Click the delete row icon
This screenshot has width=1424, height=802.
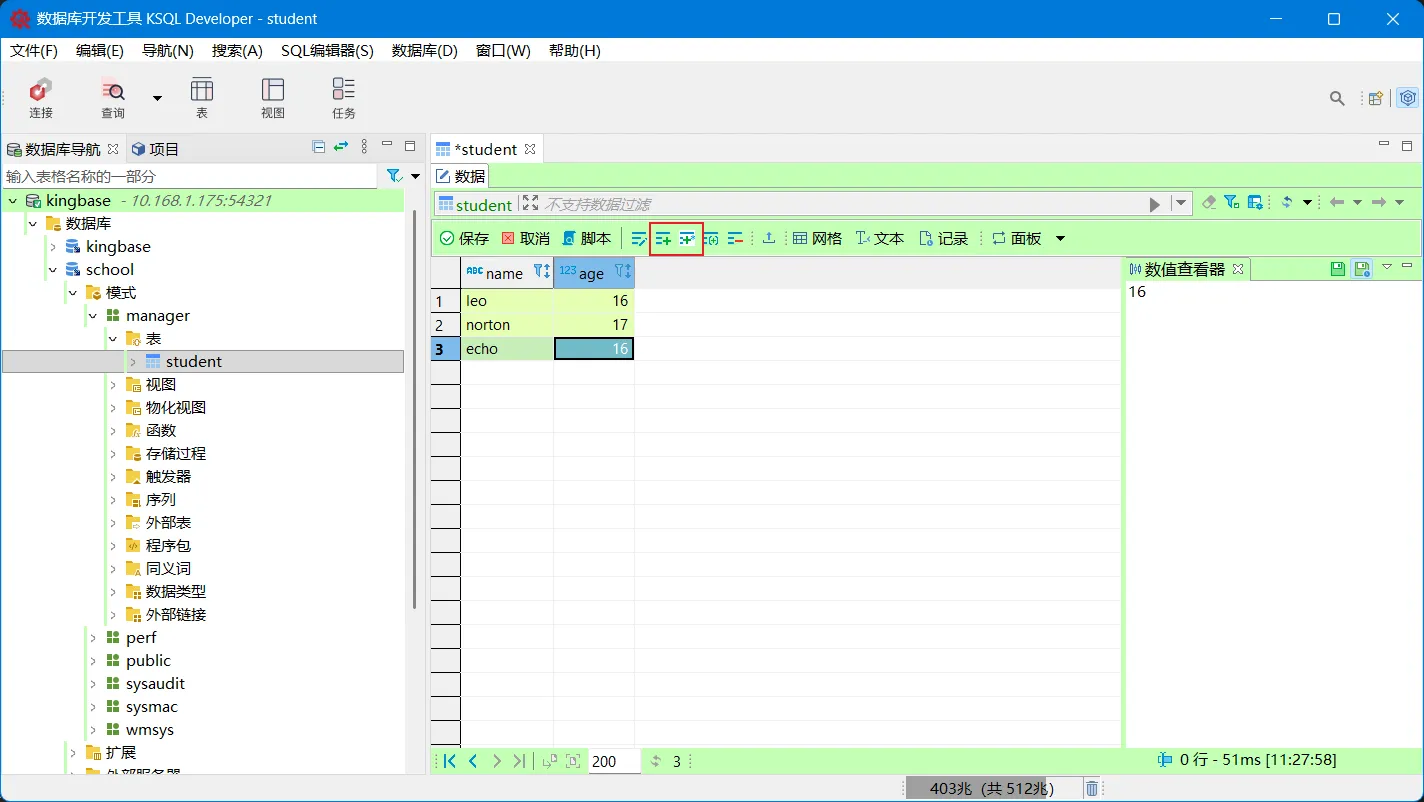pos(735,238)
